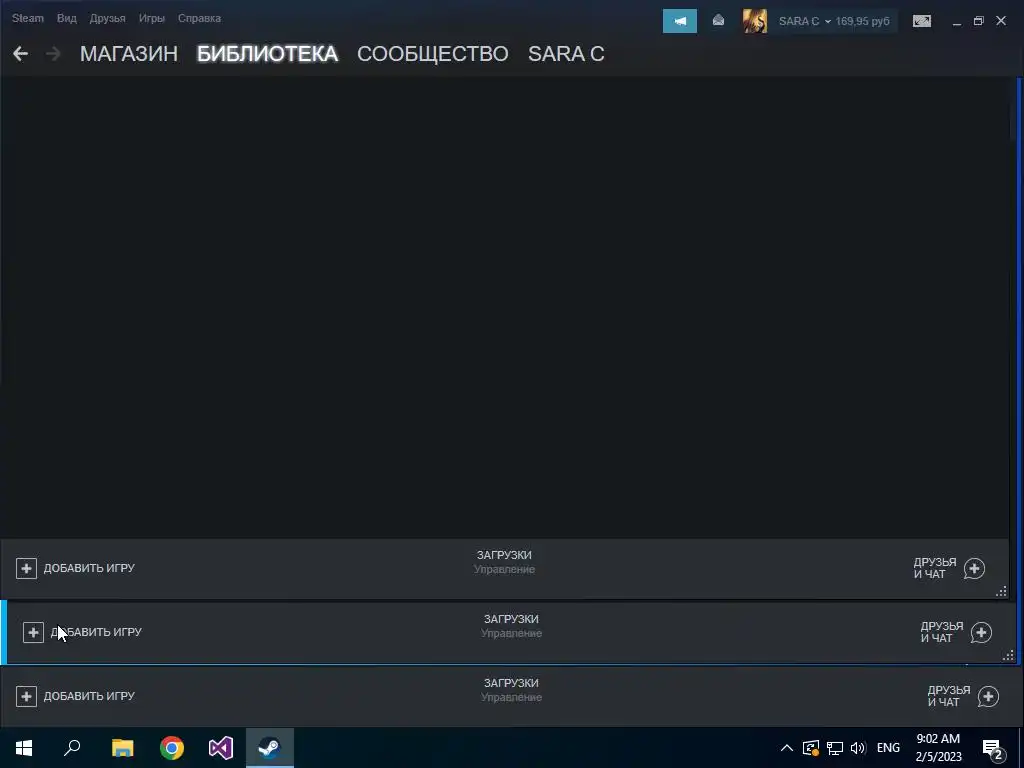Open the envelope inbox notifications icon

[718, 21]
